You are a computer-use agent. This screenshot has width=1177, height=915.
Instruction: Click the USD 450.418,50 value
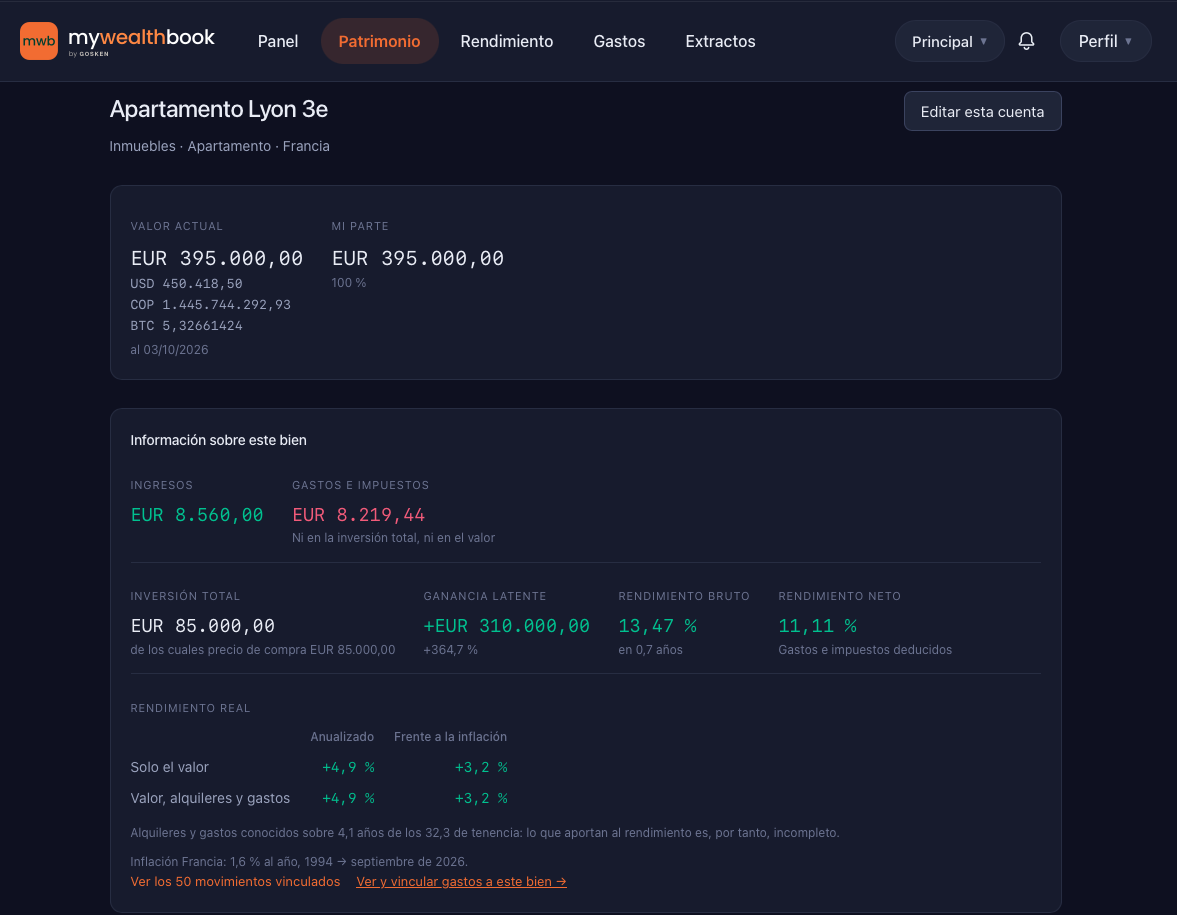click(x=186, y=284)
